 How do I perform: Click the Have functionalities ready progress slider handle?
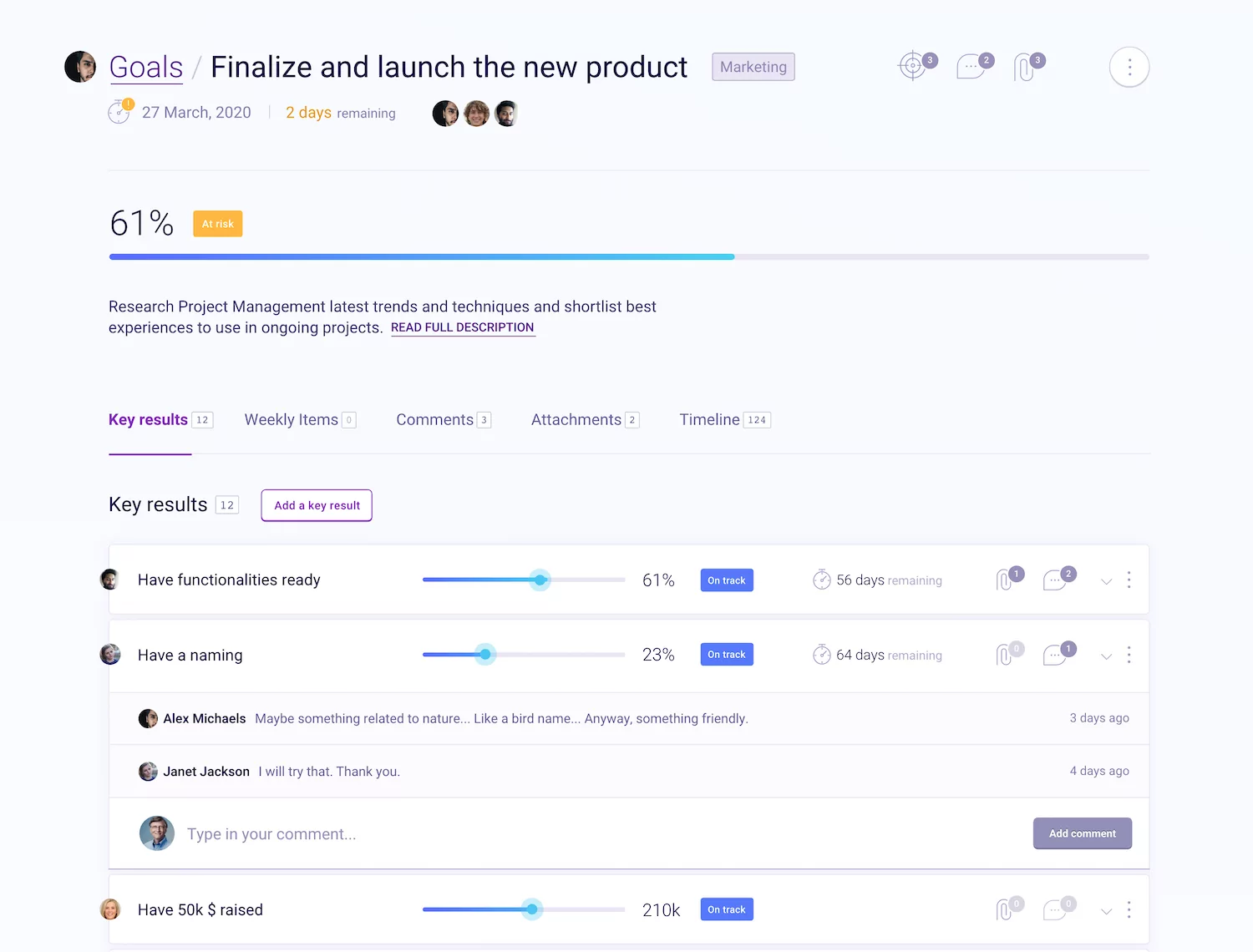pos(540,580)
